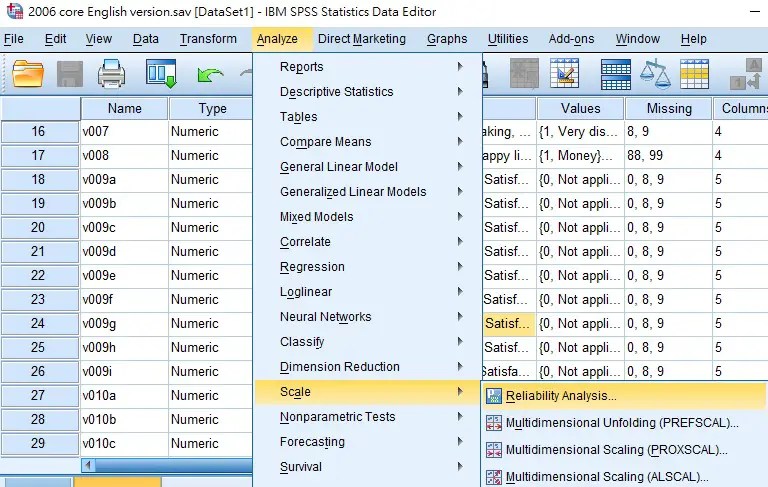Click the greyed Insert Cases toolbar icon
Viewport: 768px width, 487px height.
[524, 73]
